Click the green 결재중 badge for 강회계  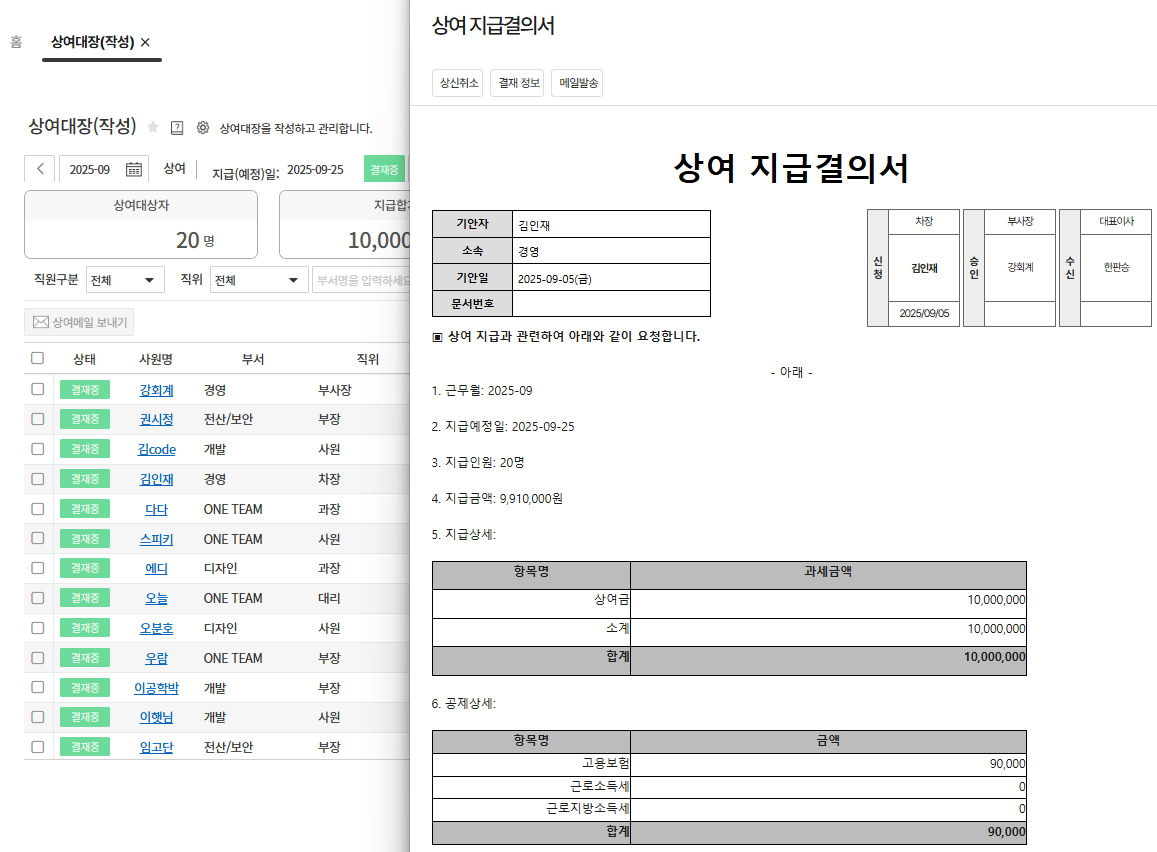coord(85,390)
